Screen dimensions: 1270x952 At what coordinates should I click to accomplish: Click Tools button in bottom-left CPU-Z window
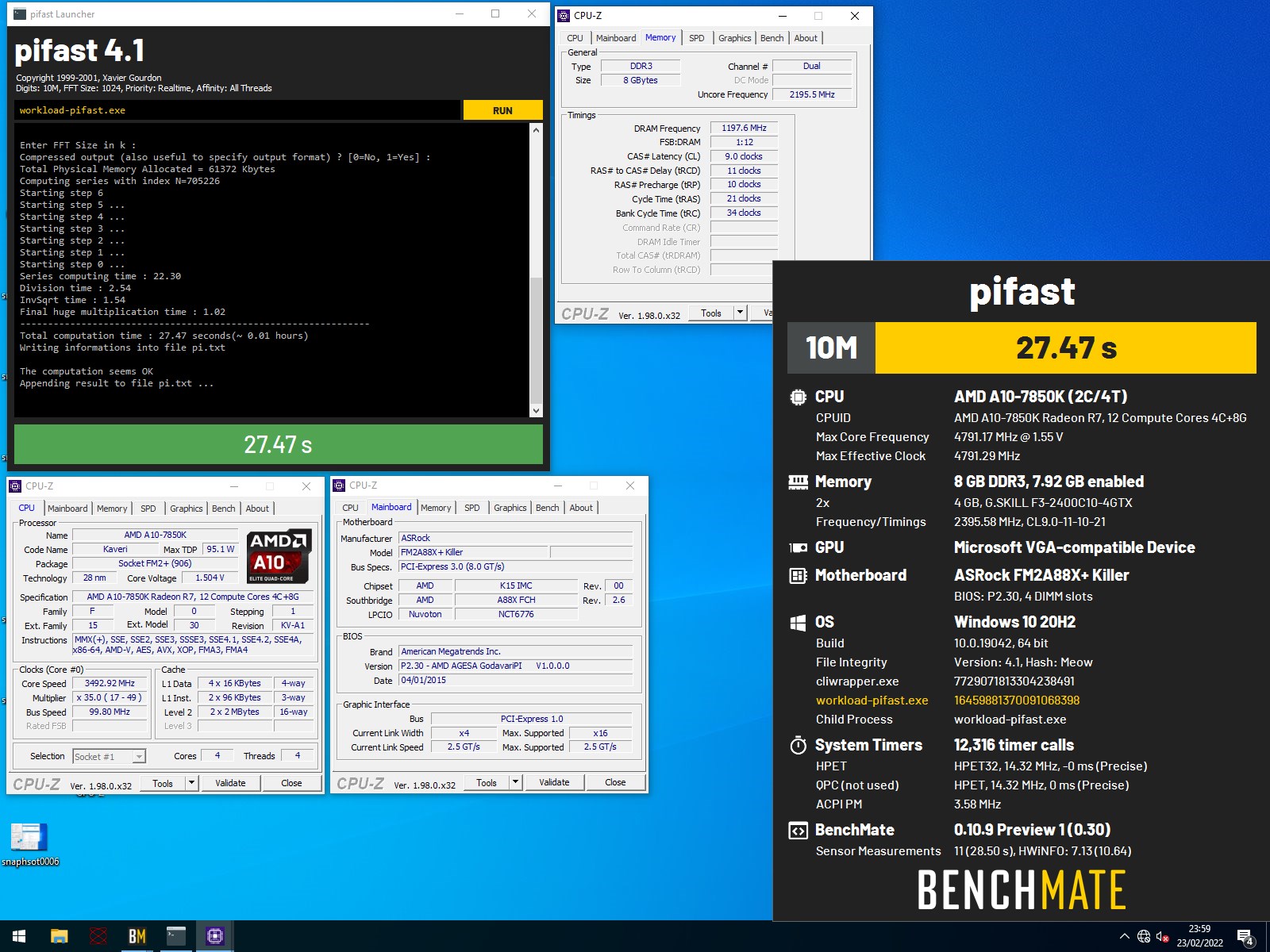pyautogui.click(x=163, y=783)
